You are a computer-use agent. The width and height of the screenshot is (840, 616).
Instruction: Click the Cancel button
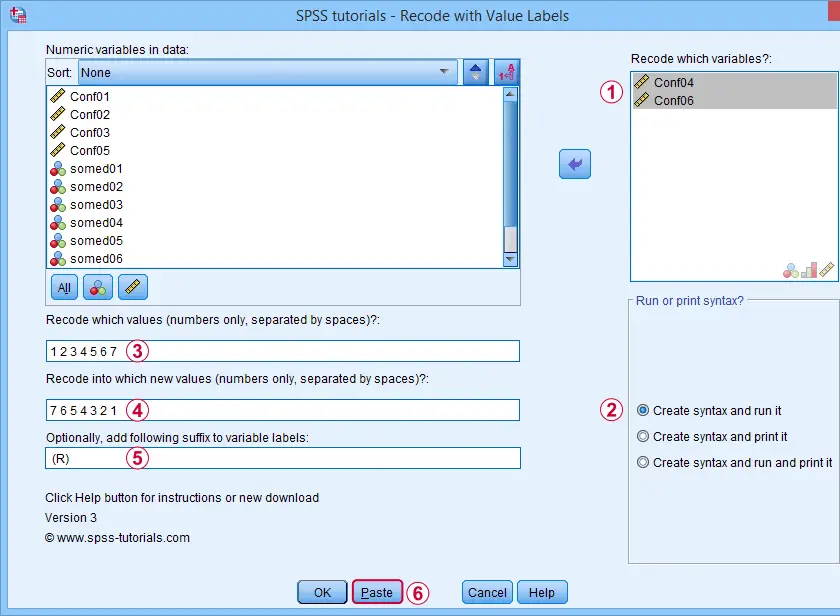pyautogui.click(x=487, y=592)
